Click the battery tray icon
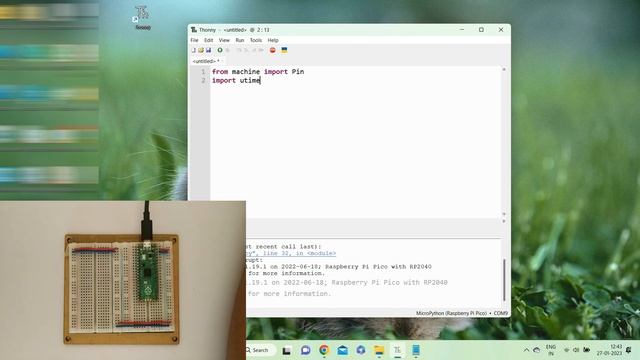The width and height of the screenshot is (640, 360). pyautogui.click(x=587, y=350)
